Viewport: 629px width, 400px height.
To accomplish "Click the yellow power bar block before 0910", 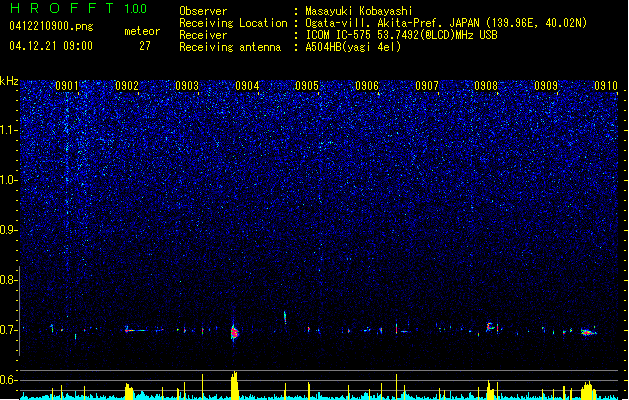I will pyautogui.click(x=588, y=391).
